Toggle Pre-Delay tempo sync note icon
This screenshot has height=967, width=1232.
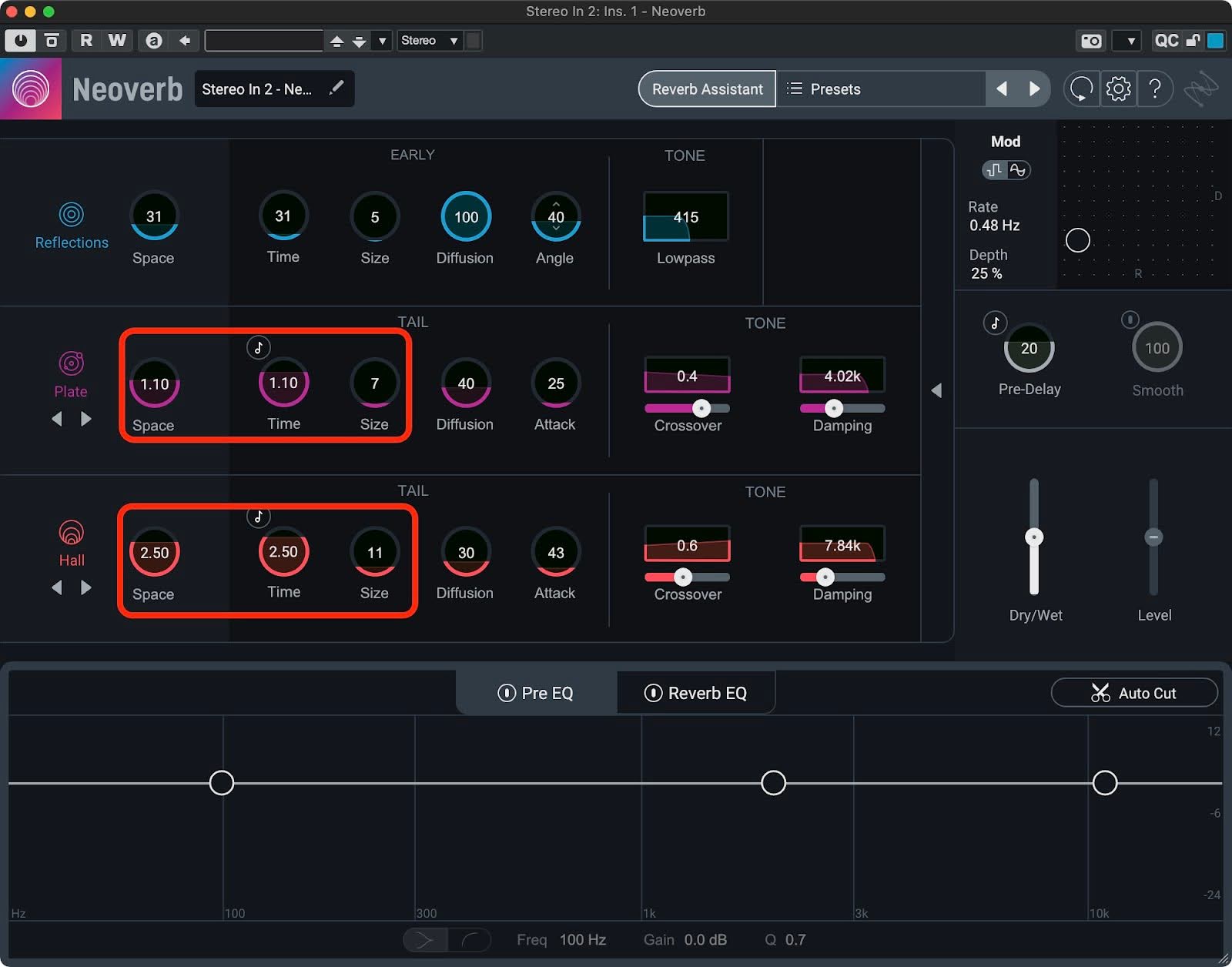tap(995, 323)
